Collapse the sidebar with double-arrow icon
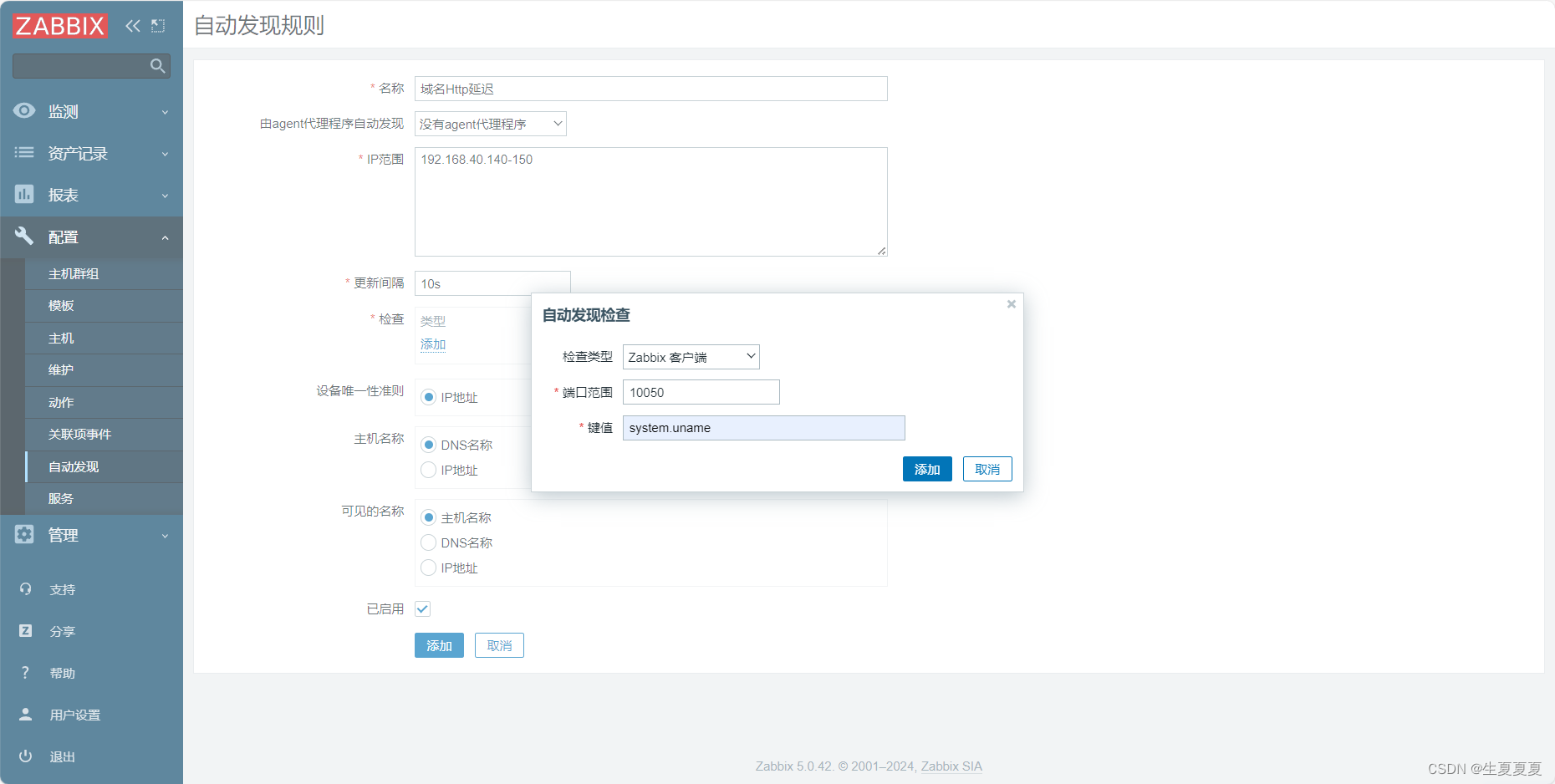 point(133,26)
